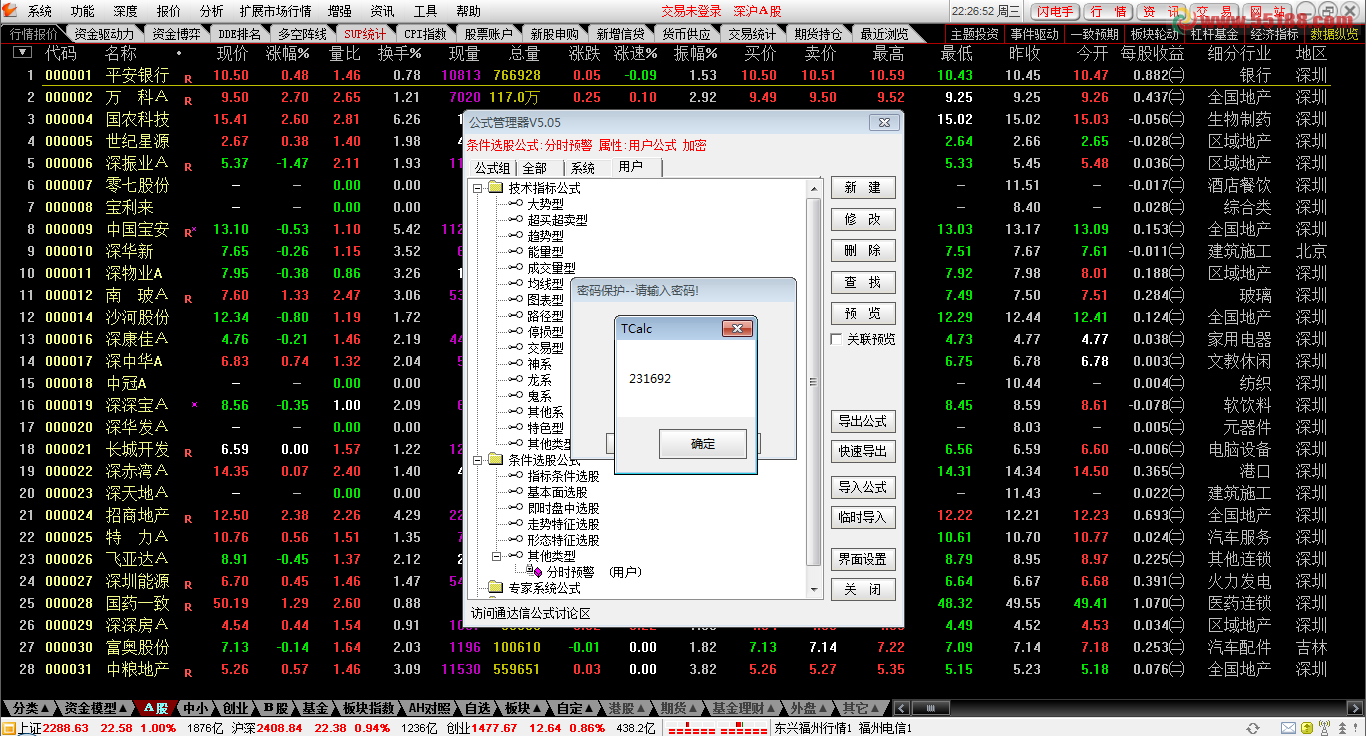Open the column dropdown arrow beside 代码 header

pos(22,53)
